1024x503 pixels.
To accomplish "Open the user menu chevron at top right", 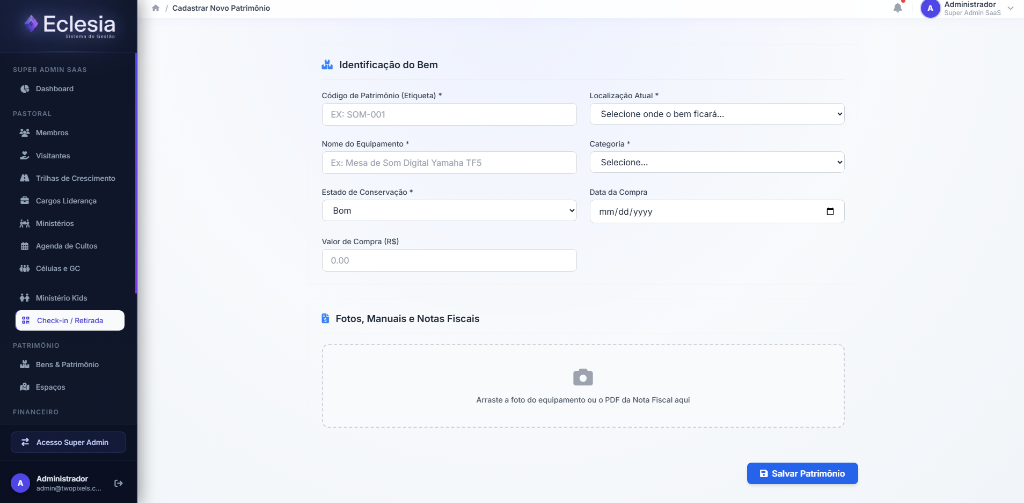I will (x=1012, y=9).
